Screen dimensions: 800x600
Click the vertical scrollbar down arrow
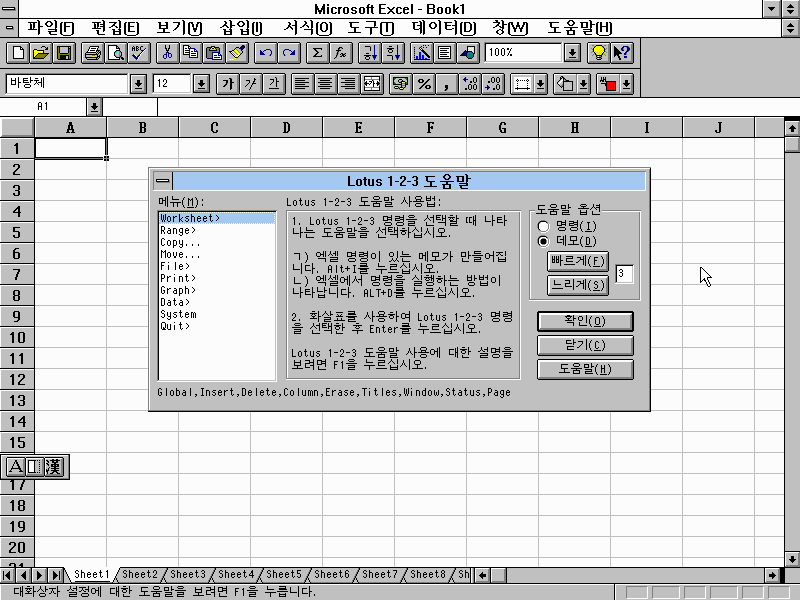point(792,559)
